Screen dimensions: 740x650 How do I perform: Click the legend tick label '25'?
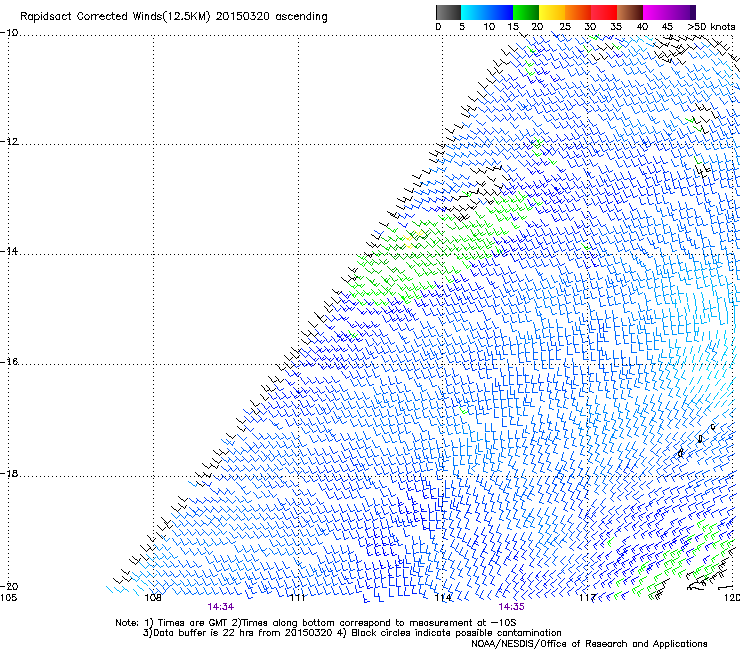tap(564, 26)
